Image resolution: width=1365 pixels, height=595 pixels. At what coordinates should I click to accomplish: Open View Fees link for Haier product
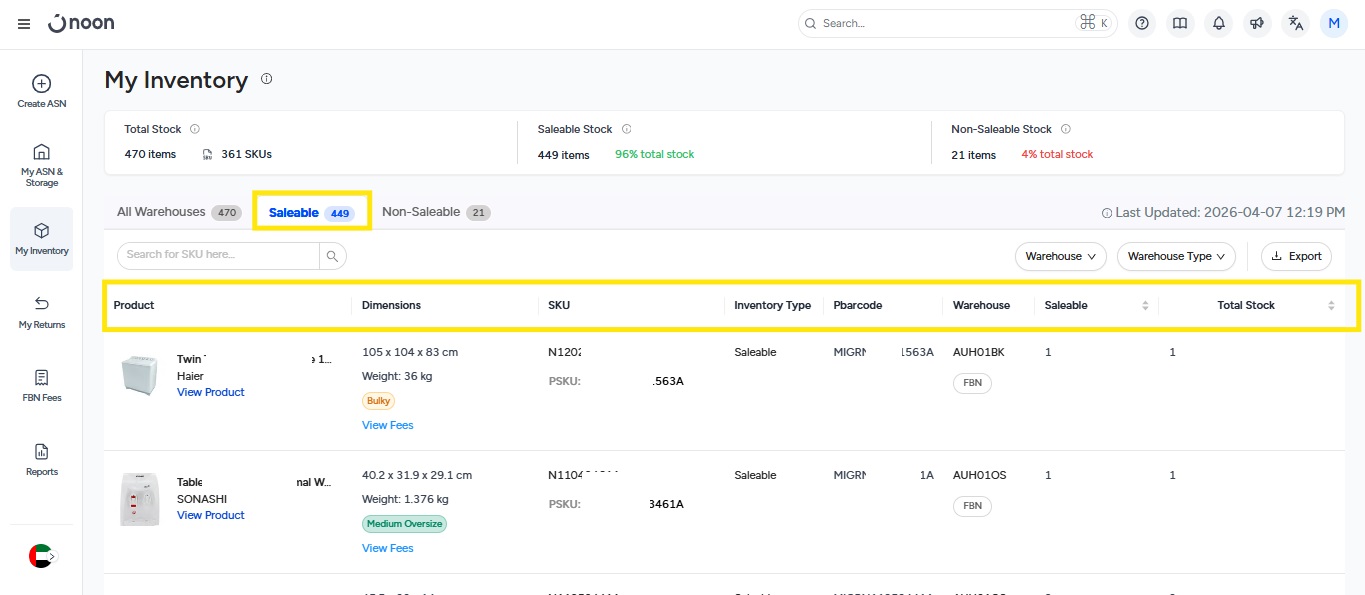(387, 425)
